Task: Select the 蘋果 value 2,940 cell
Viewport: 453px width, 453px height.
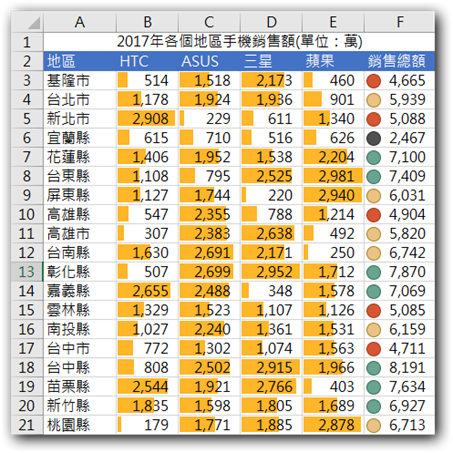Action: 333,195
